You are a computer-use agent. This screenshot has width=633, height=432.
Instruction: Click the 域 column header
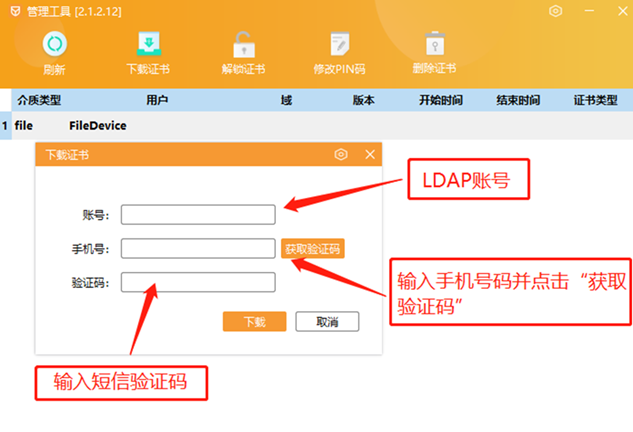click(286, 100)
